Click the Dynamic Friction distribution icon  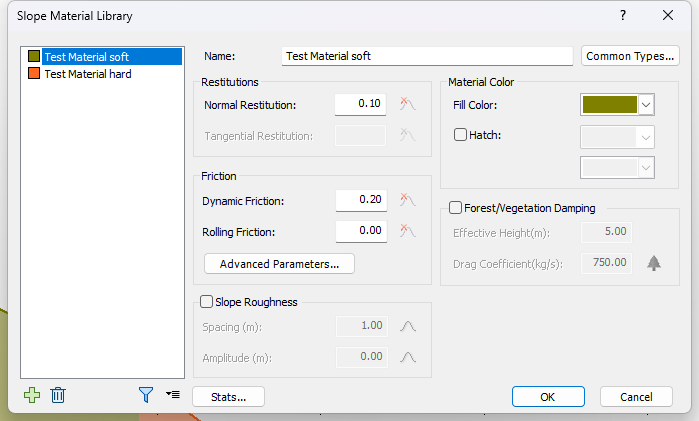pyautogui.click(x=407, y=200)
